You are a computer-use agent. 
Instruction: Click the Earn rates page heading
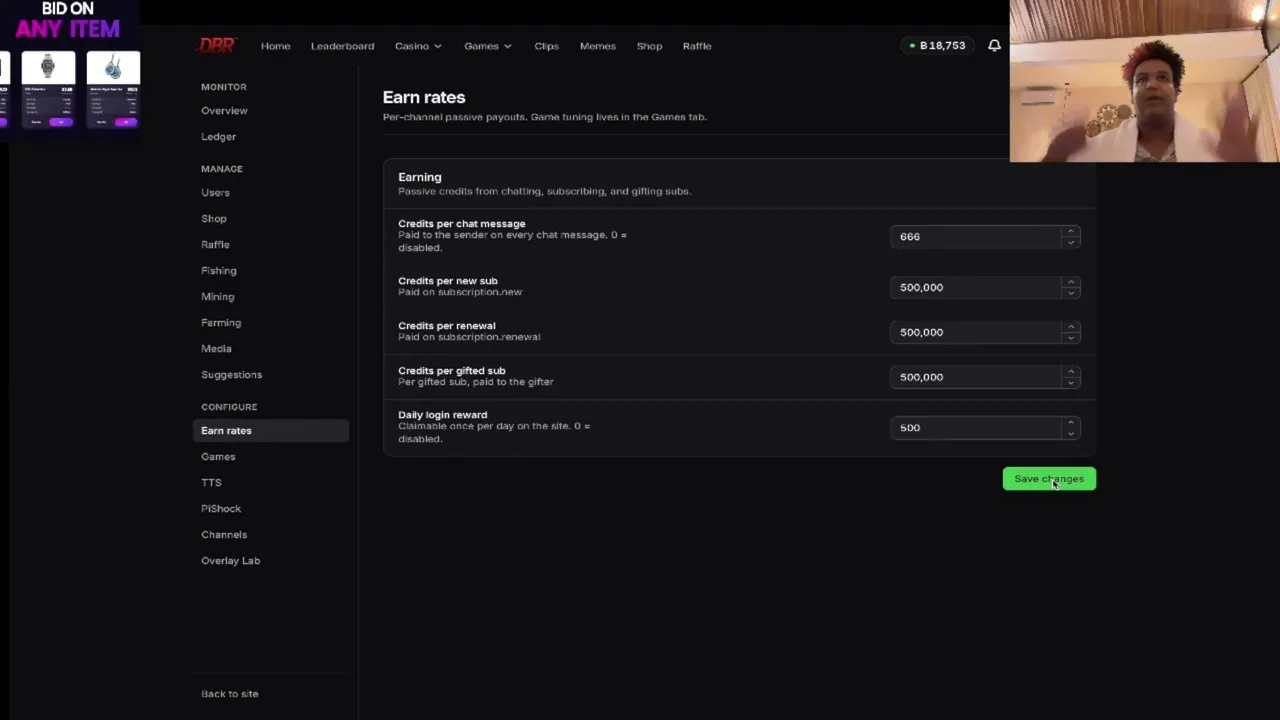tap(424, 98)
